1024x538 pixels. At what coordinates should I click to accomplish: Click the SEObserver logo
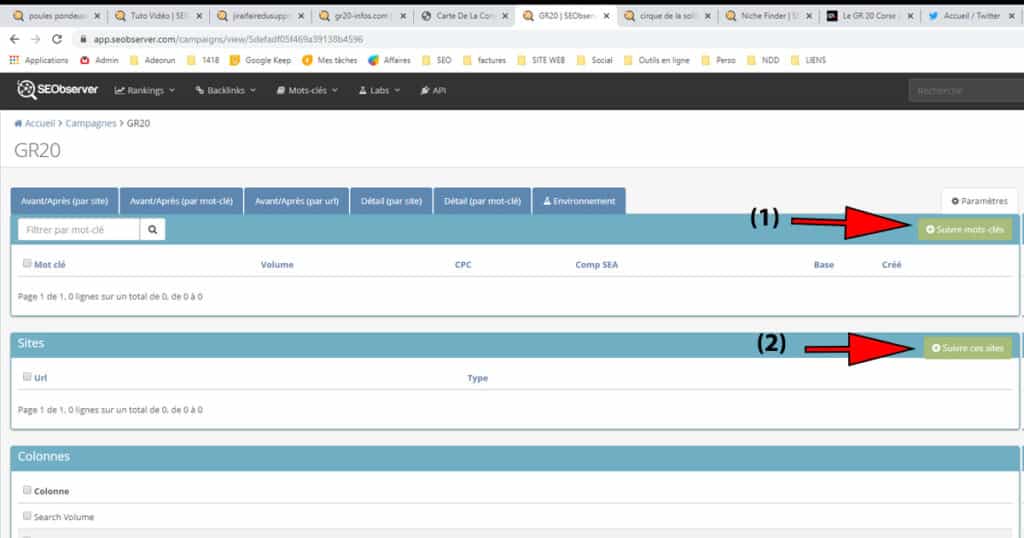(x=57, y=89)
